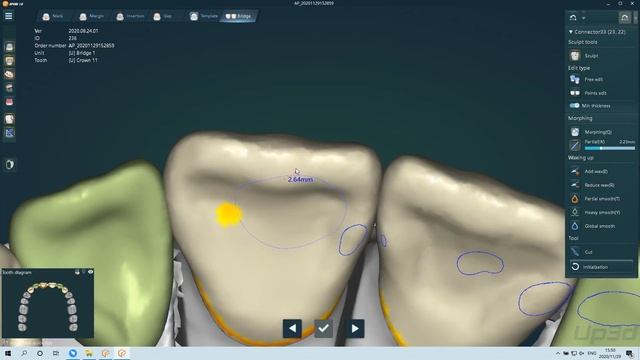Choose Points edit type
640x360 pixels.
point(588,93)
